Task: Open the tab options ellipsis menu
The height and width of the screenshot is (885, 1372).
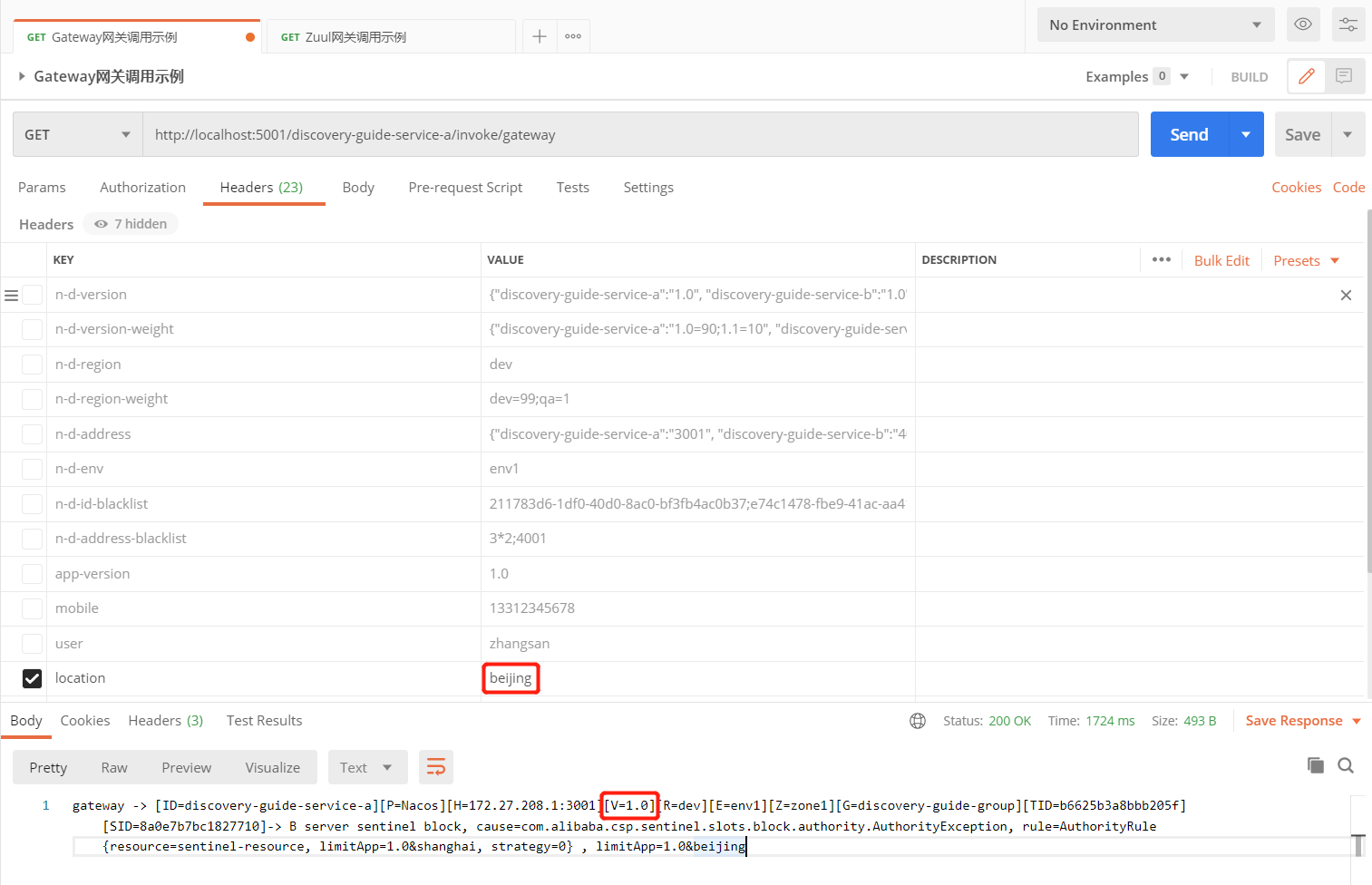Action: pos(573,36)
